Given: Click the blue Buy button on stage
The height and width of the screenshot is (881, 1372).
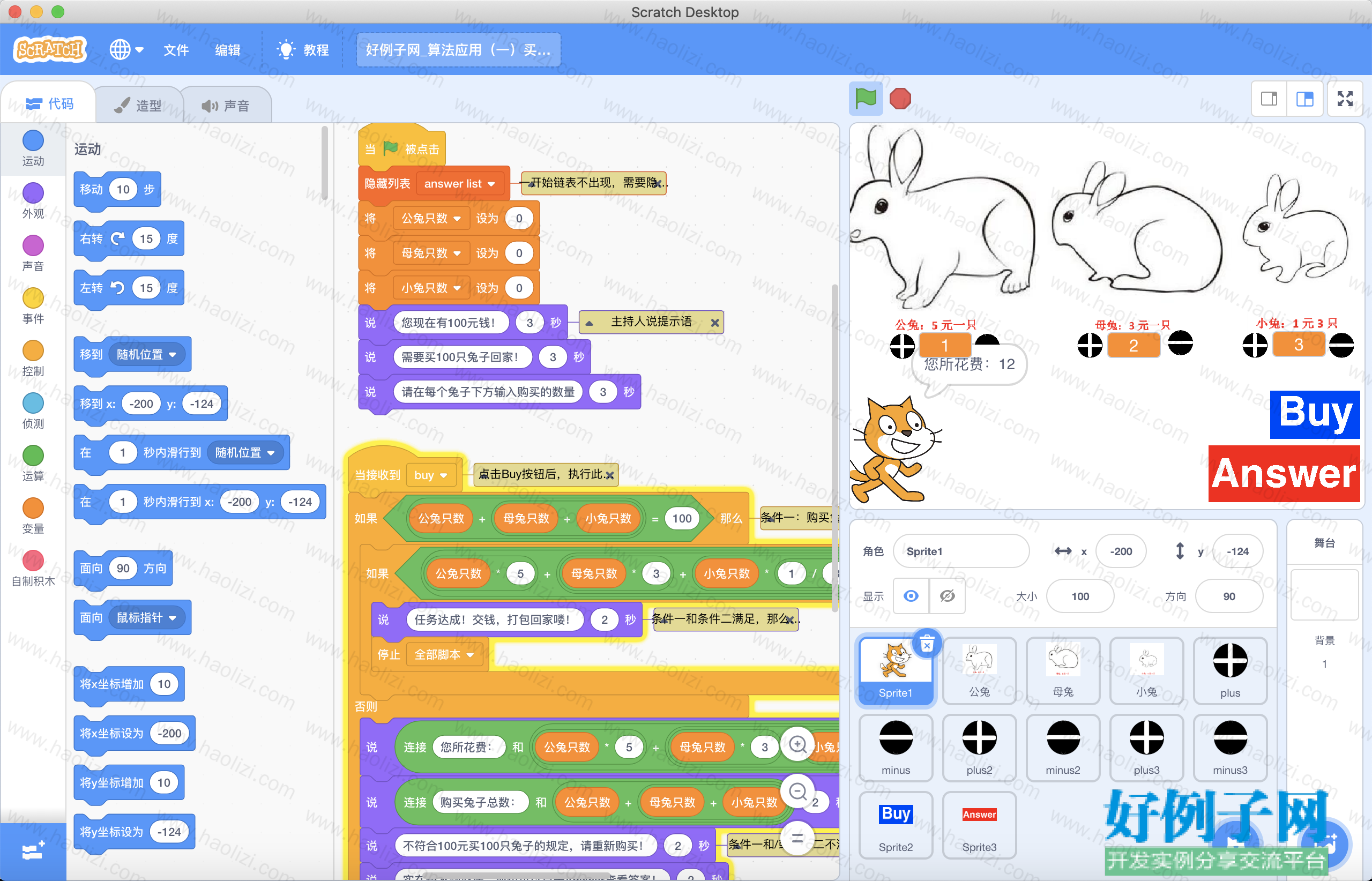Looking at the screenshot, I should pos(1315,414).
